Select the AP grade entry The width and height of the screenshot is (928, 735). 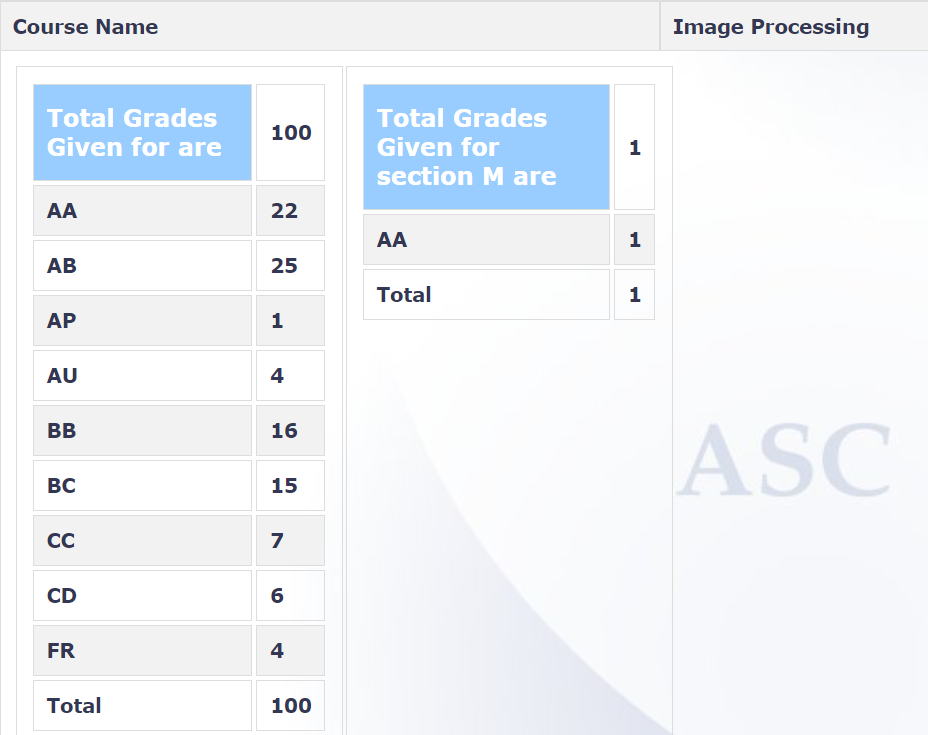[142, 320]
